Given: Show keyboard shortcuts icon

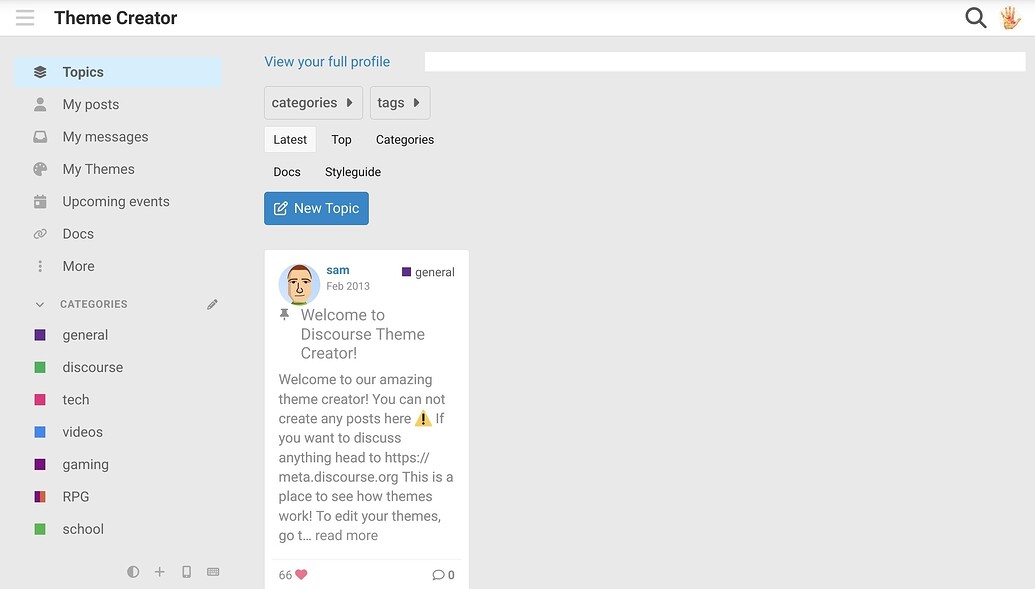Looking at the screenshot, I should click(x=213, y=572).
